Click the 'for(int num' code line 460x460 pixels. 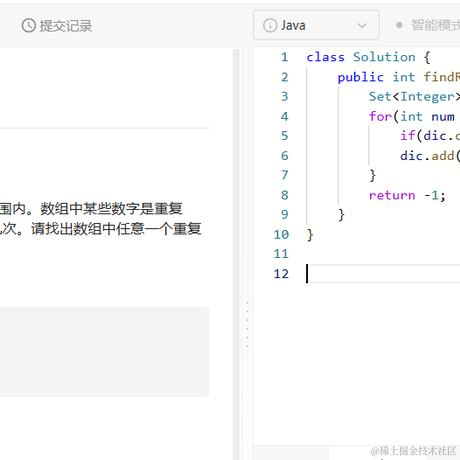click(412, 116)
